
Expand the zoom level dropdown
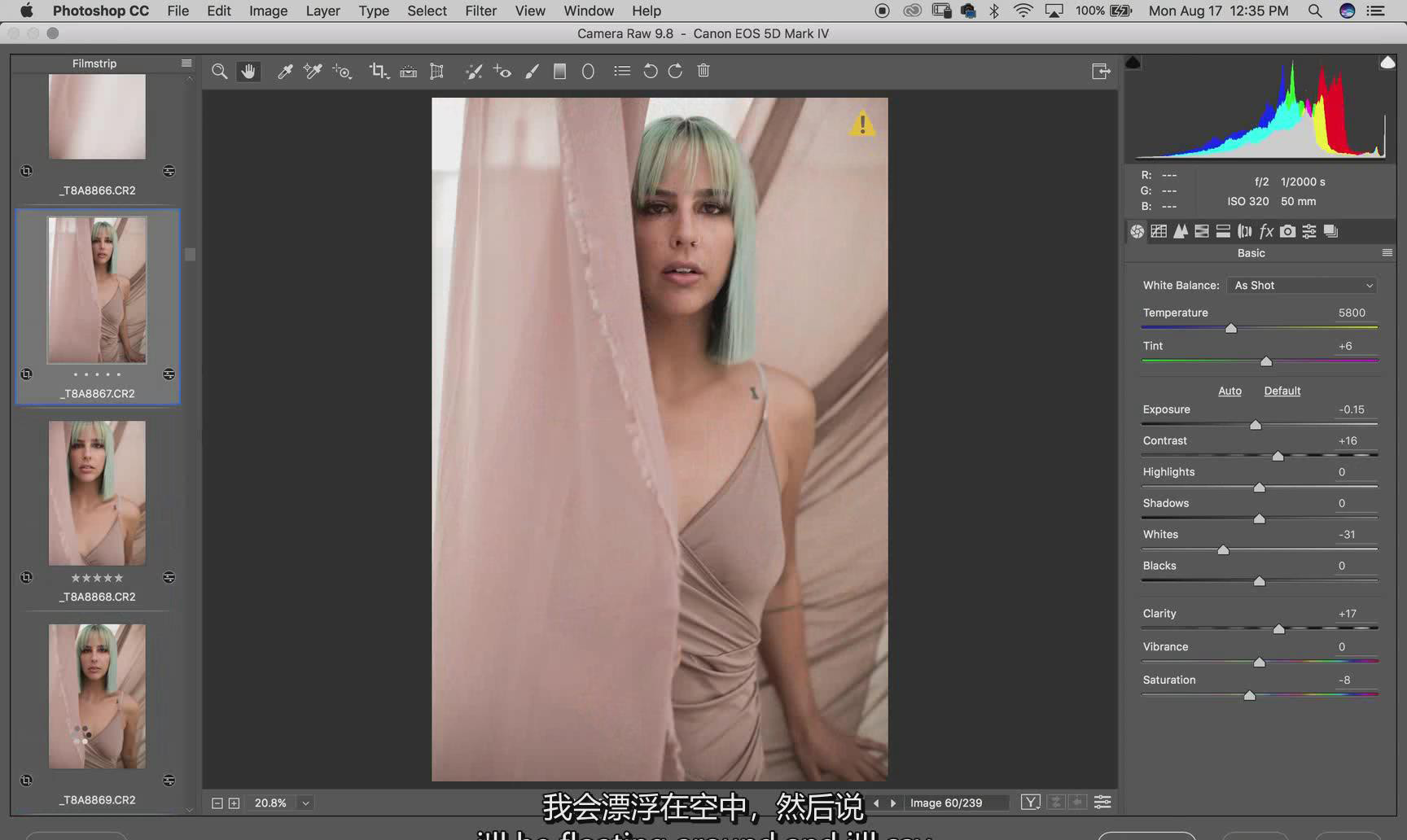(306, 803)
